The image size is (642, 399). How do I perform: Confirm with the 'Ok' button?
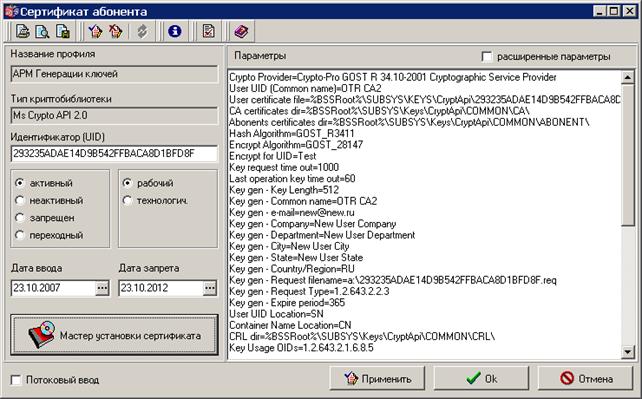481,378
